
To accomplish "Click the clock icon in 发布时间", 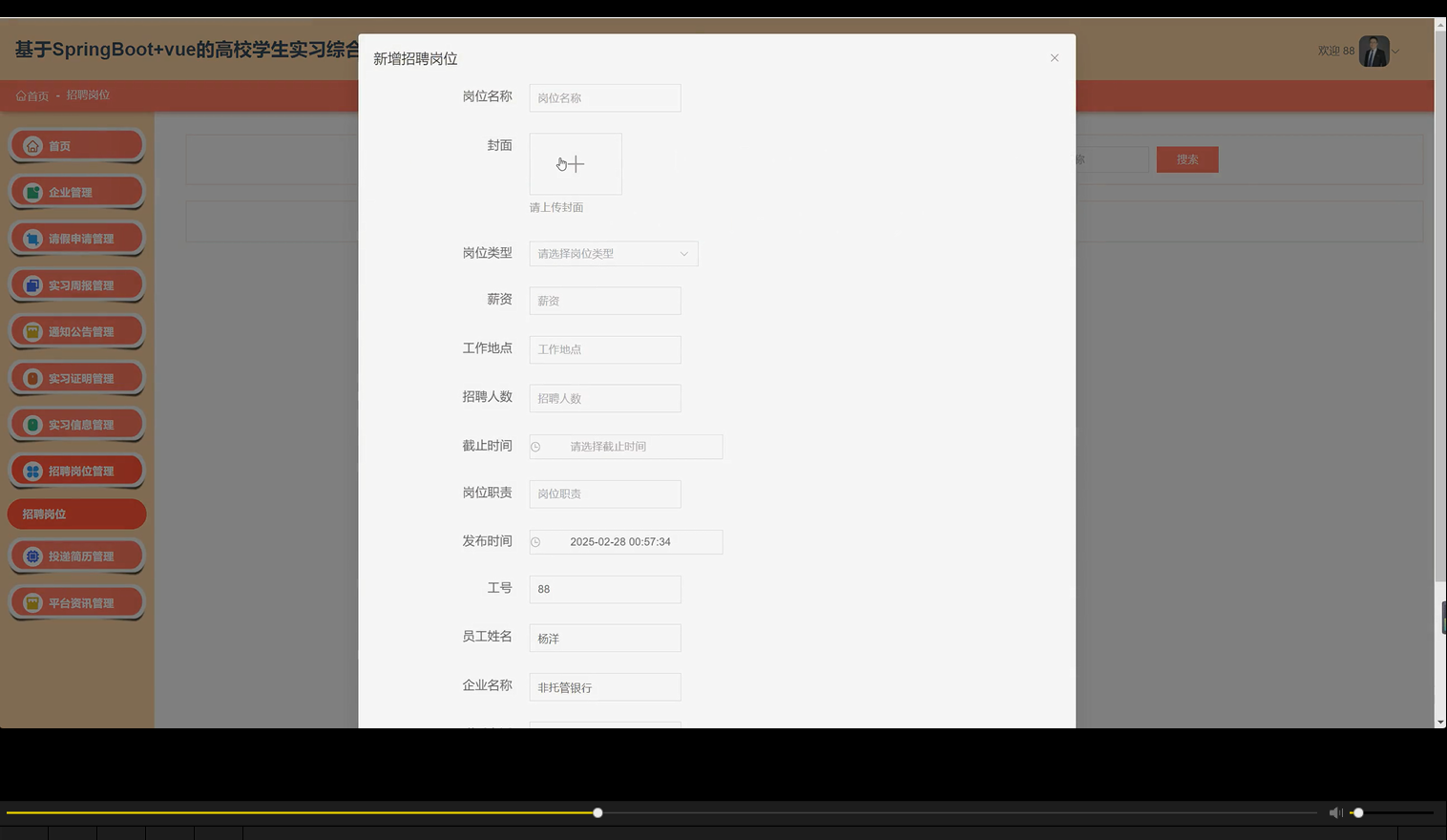I will tap(535, 542).
